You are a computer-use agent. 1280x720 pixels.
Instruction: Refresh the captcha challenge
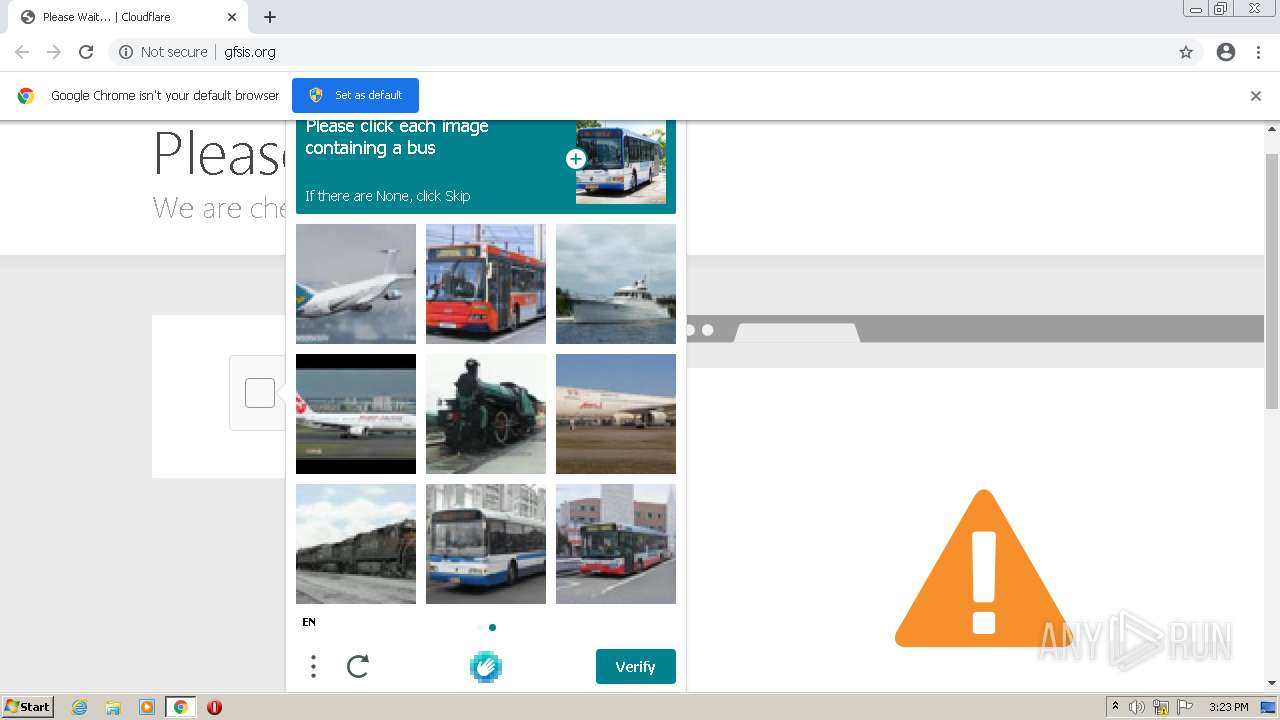point(358,666)
